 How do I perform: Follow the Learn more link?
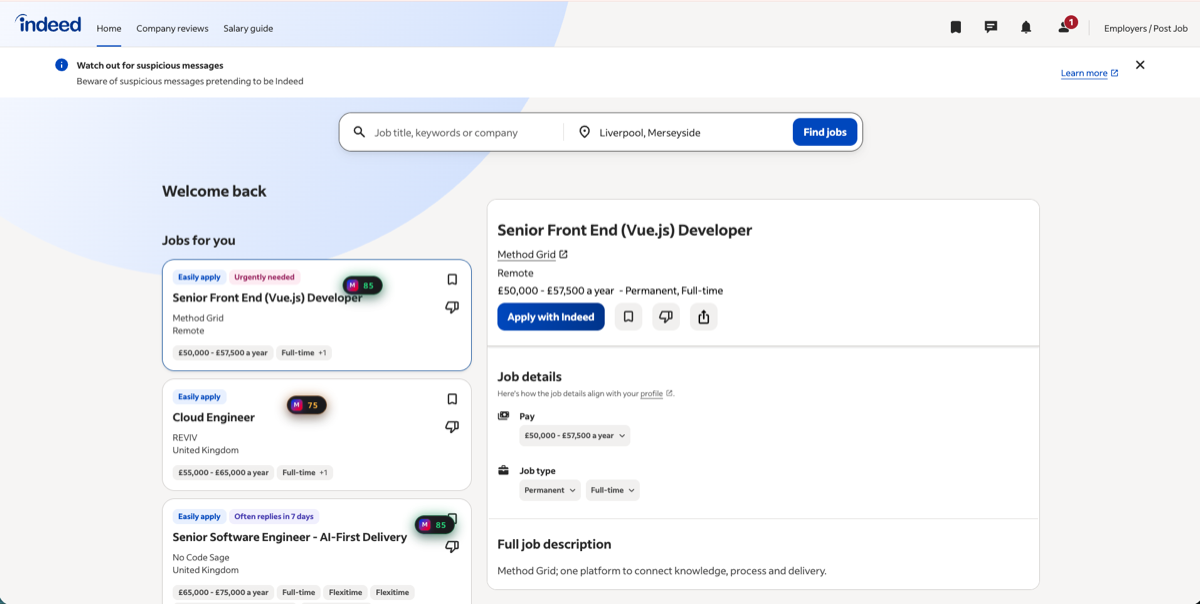1090,73
